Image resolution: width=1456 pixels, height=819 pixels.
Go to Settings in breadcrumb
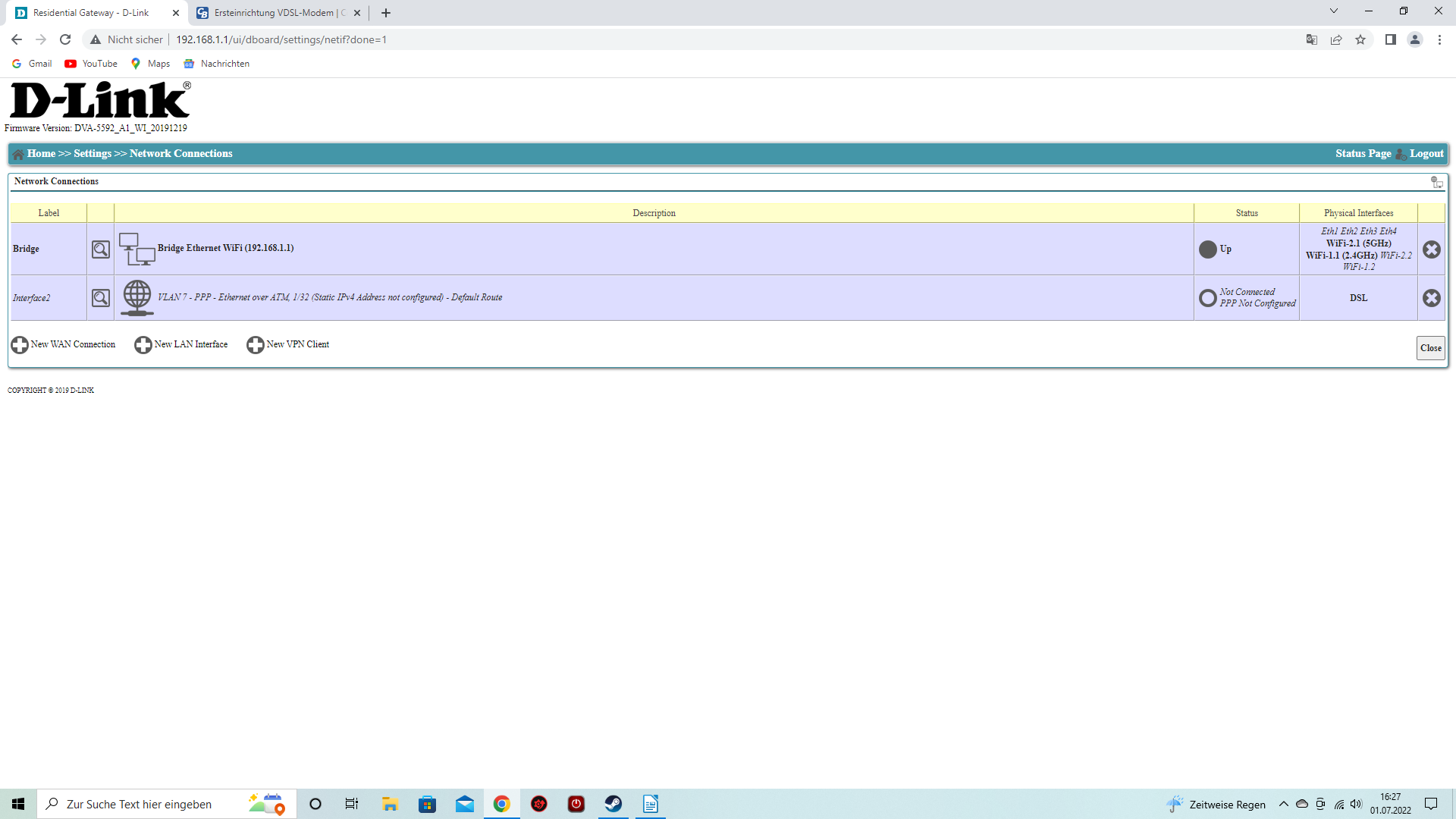pos(93,154)
